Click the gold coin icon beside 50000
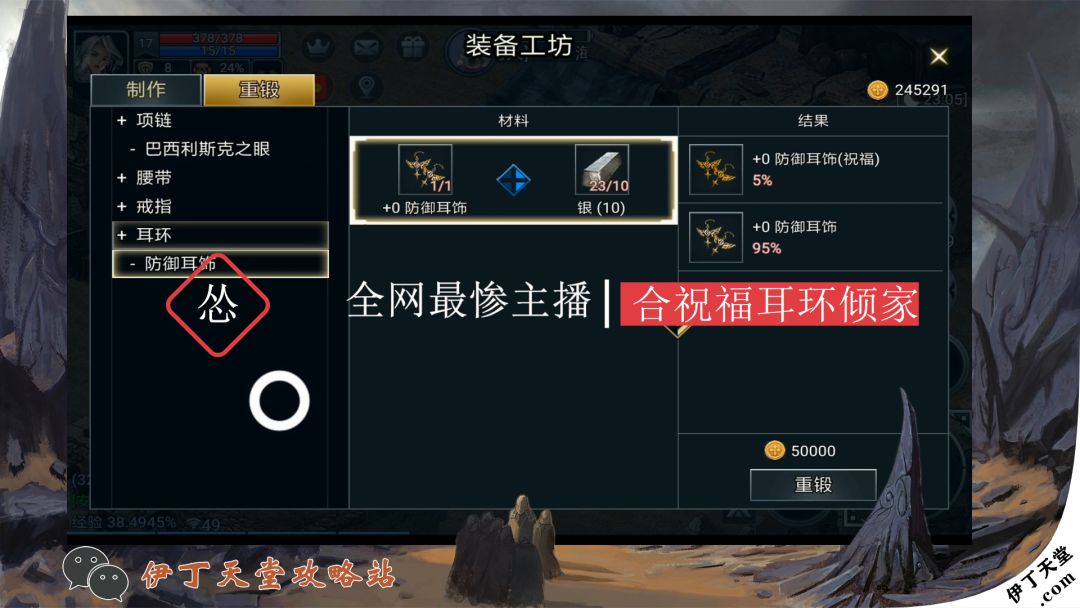 pyautogui.click(x=775, y=450)
